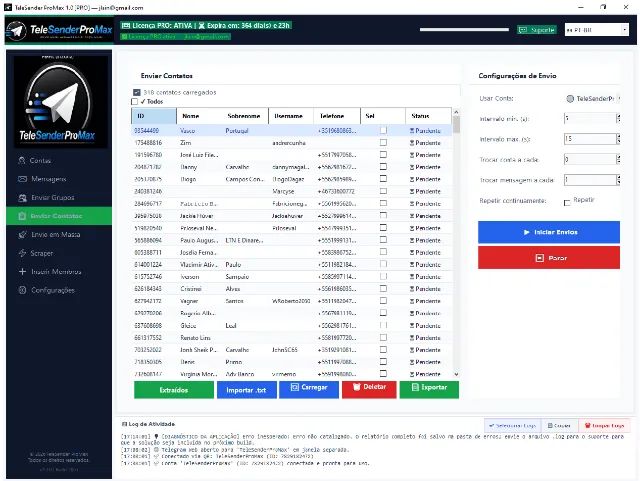The image size is (640, 481).
Task: Click the folder icon on Carregar
Action: tap(295, 387)
